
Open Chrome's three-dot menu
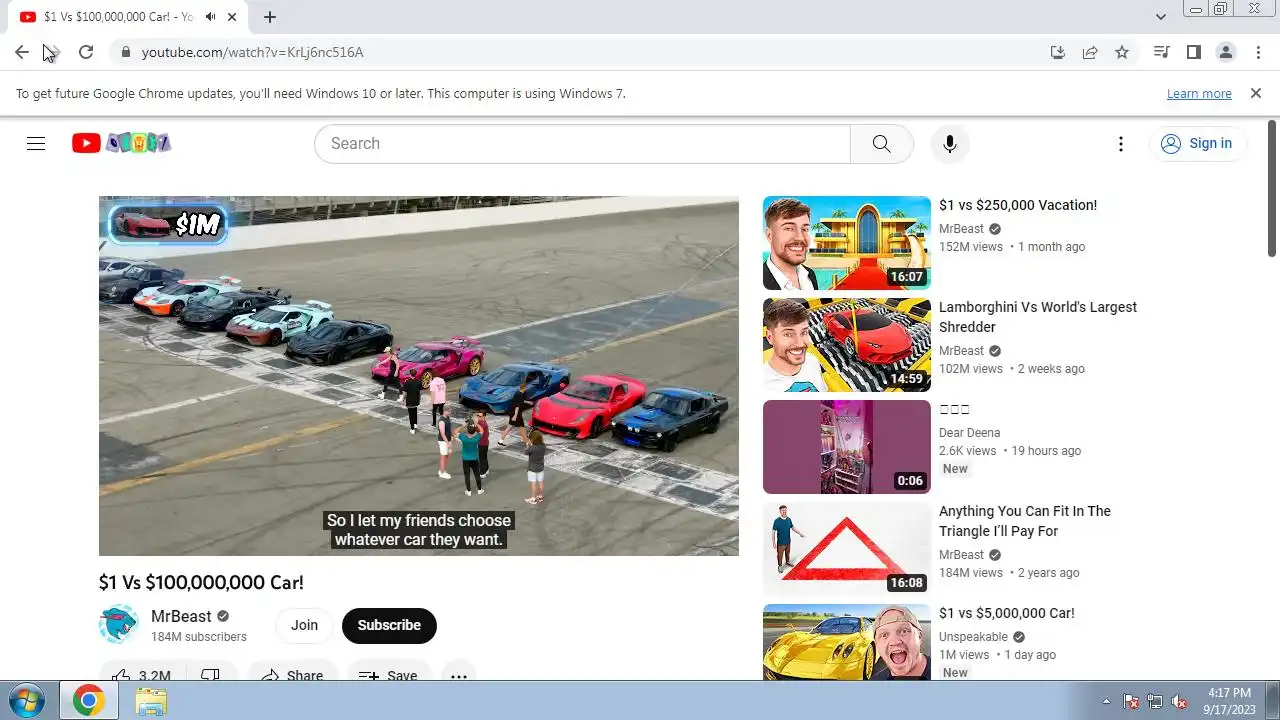(x=1257, y=52)
